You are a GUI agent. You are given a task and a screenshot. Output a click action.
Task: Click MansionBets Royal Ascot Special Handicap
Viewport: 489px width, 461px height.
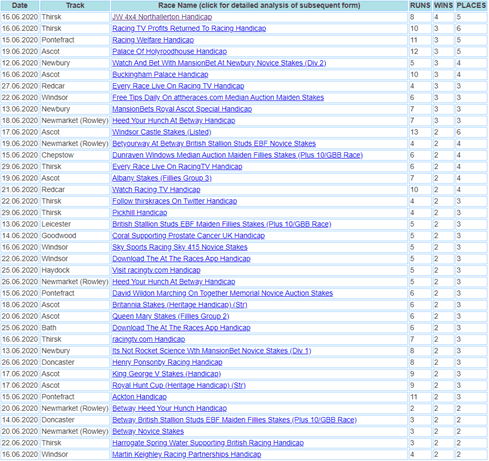tap(182, 109)
